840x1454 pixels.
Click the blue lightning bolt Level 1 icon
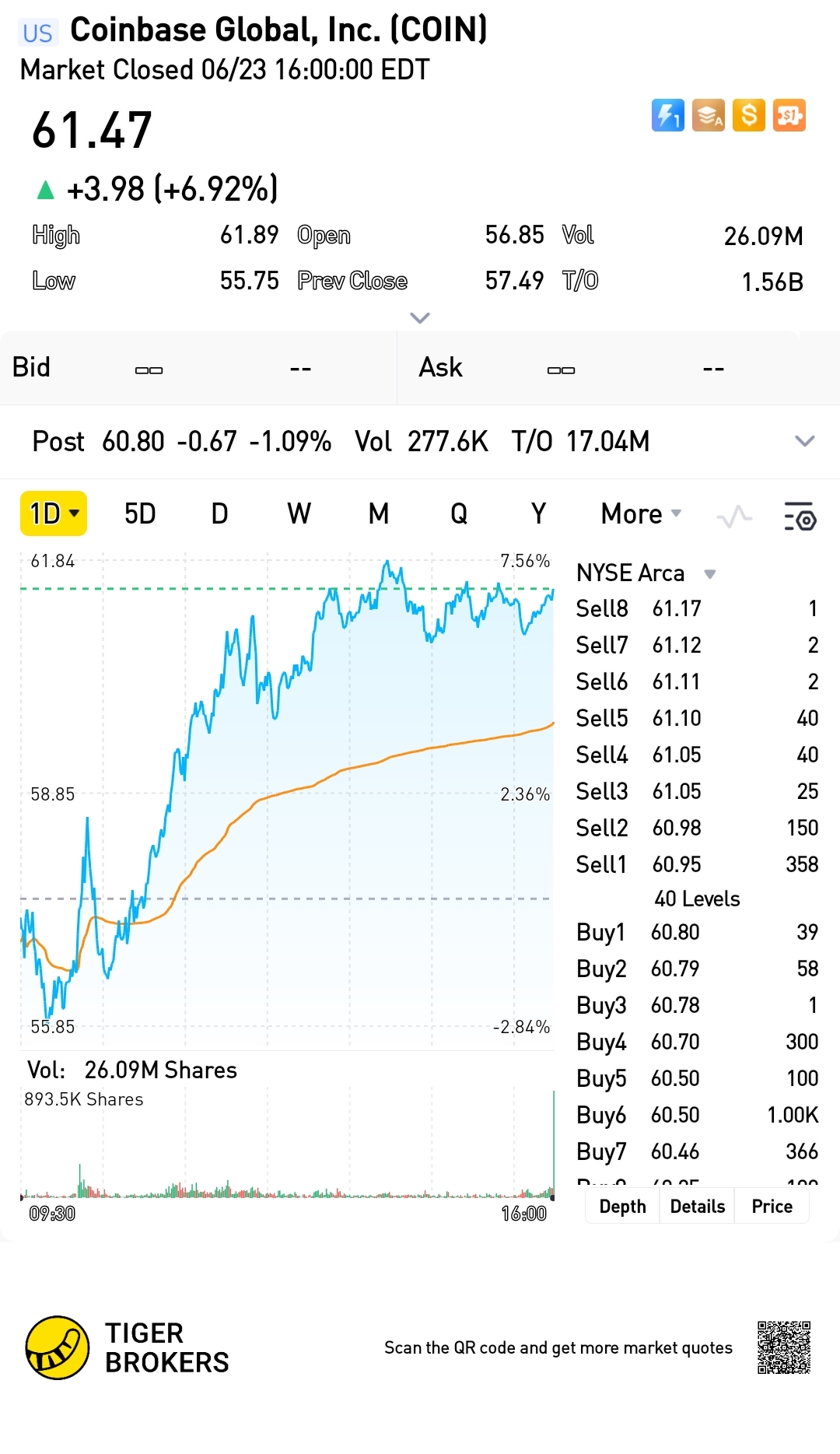(667, 116)
